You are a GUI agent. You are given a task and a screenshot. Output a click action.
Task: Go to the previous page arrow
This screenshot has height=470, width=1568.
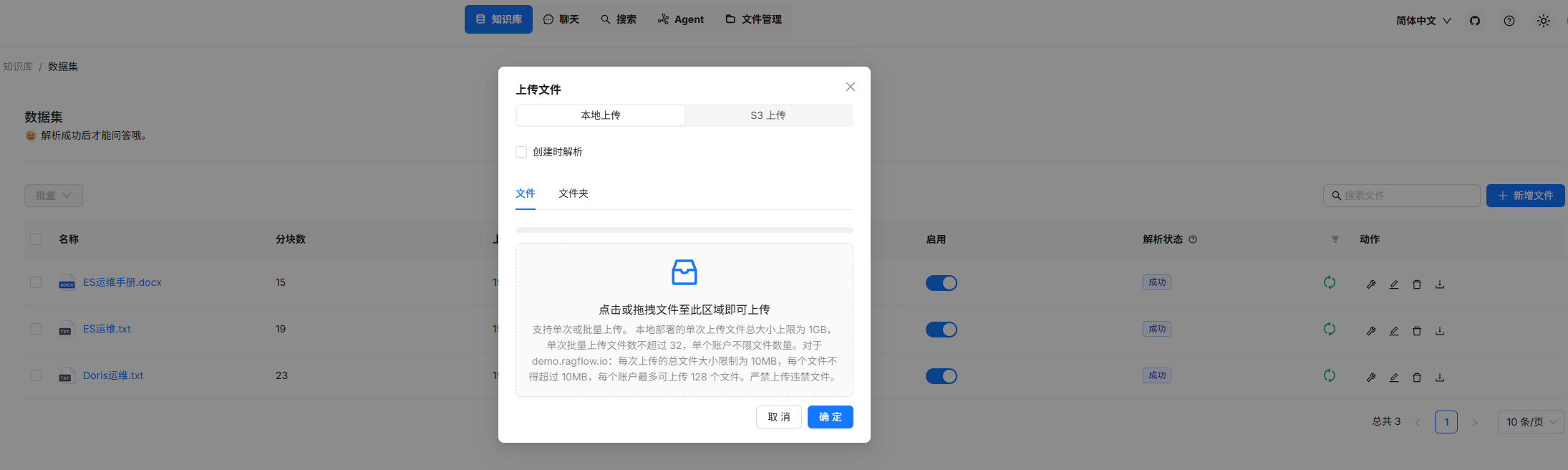1418,422
